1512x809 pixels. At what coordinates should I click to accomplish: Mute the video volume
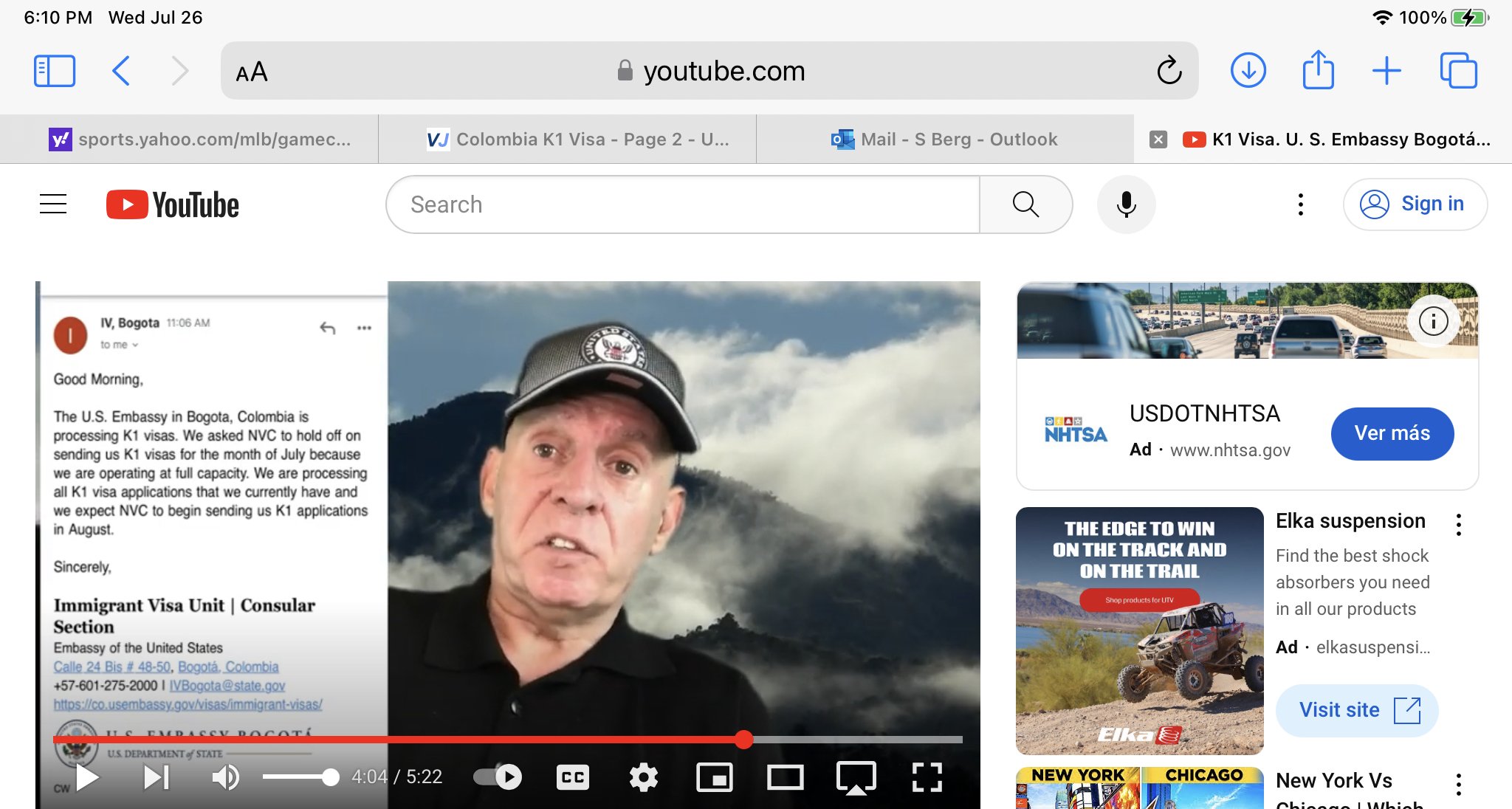[x=225, y=777]
